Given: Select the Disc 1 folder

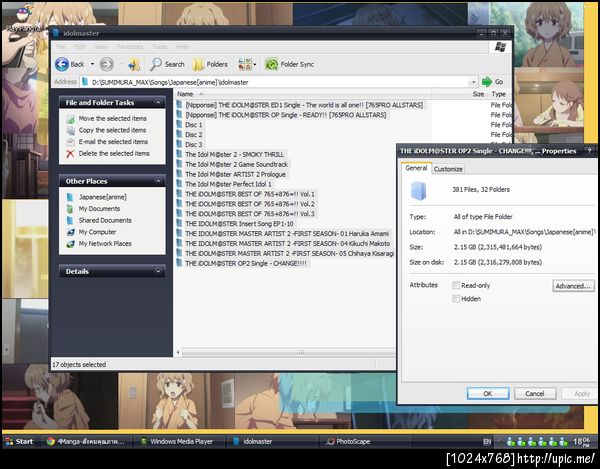Looking at the screenshot, I should [x=194, y=125].
